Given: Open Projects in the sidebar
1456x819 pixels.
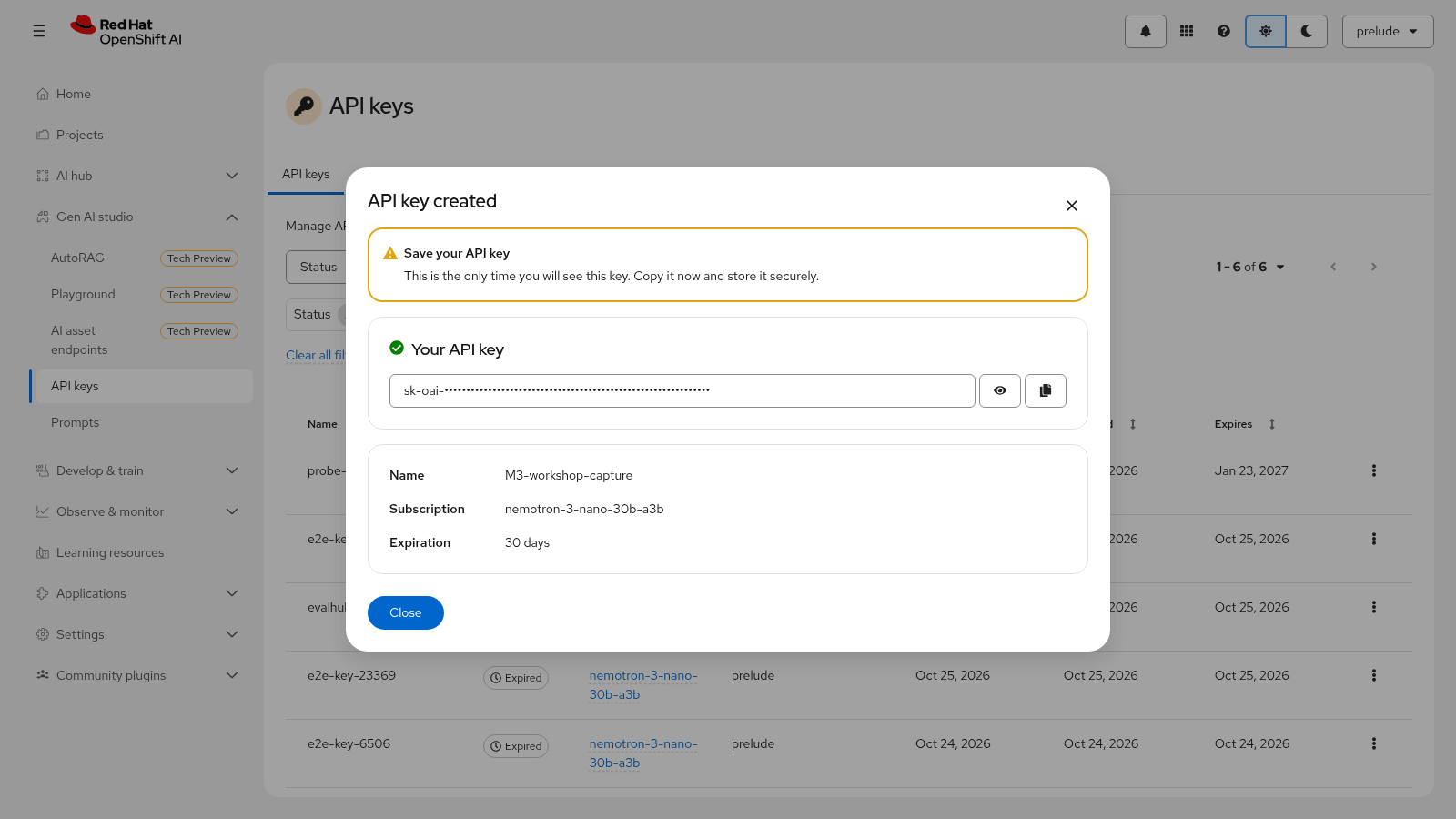Looking at the screenshot, I should pos(141,135).
